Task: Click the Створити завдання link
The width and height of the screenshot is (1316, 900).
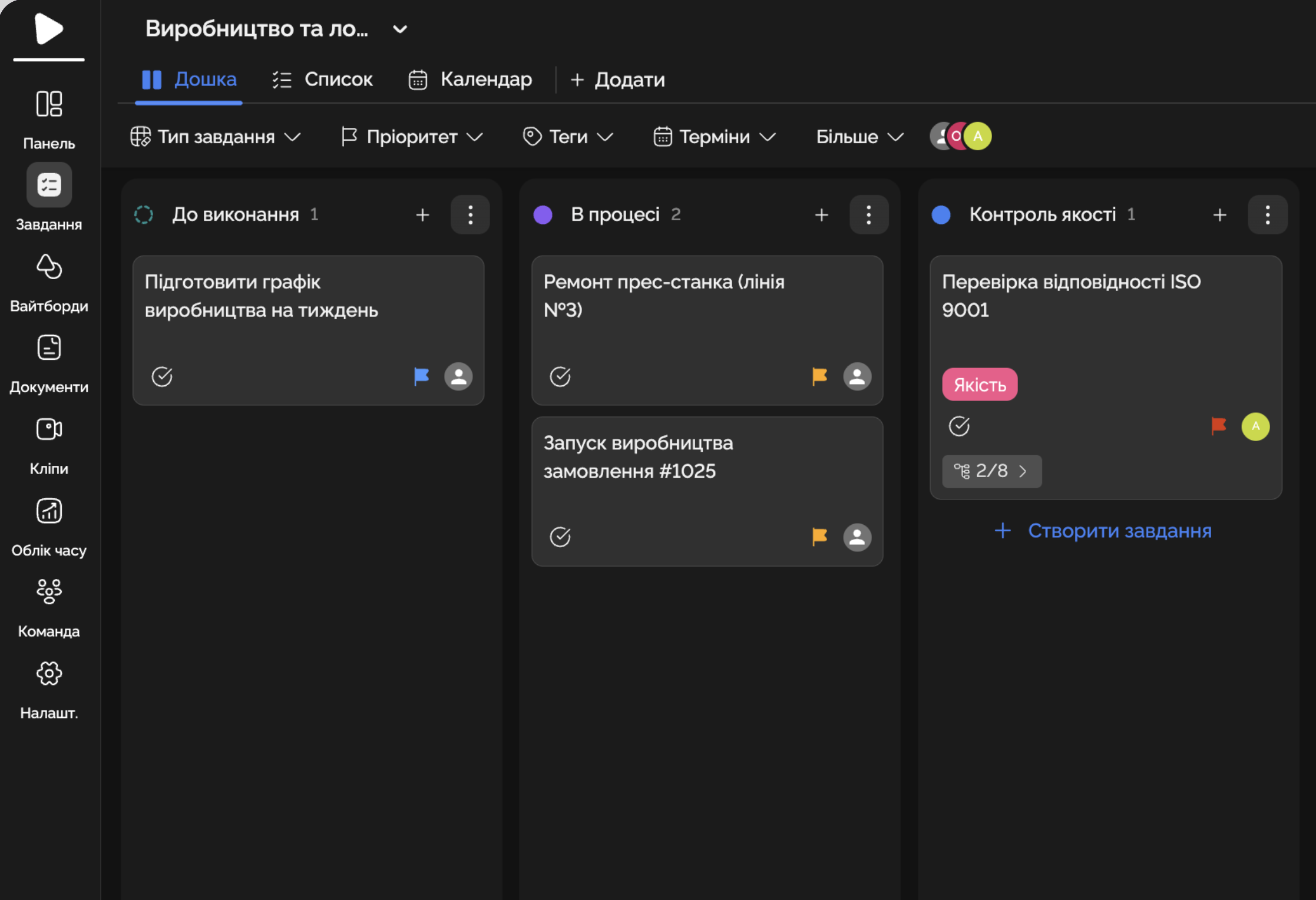Action: pyautogui.click(x=1103, y=531)
